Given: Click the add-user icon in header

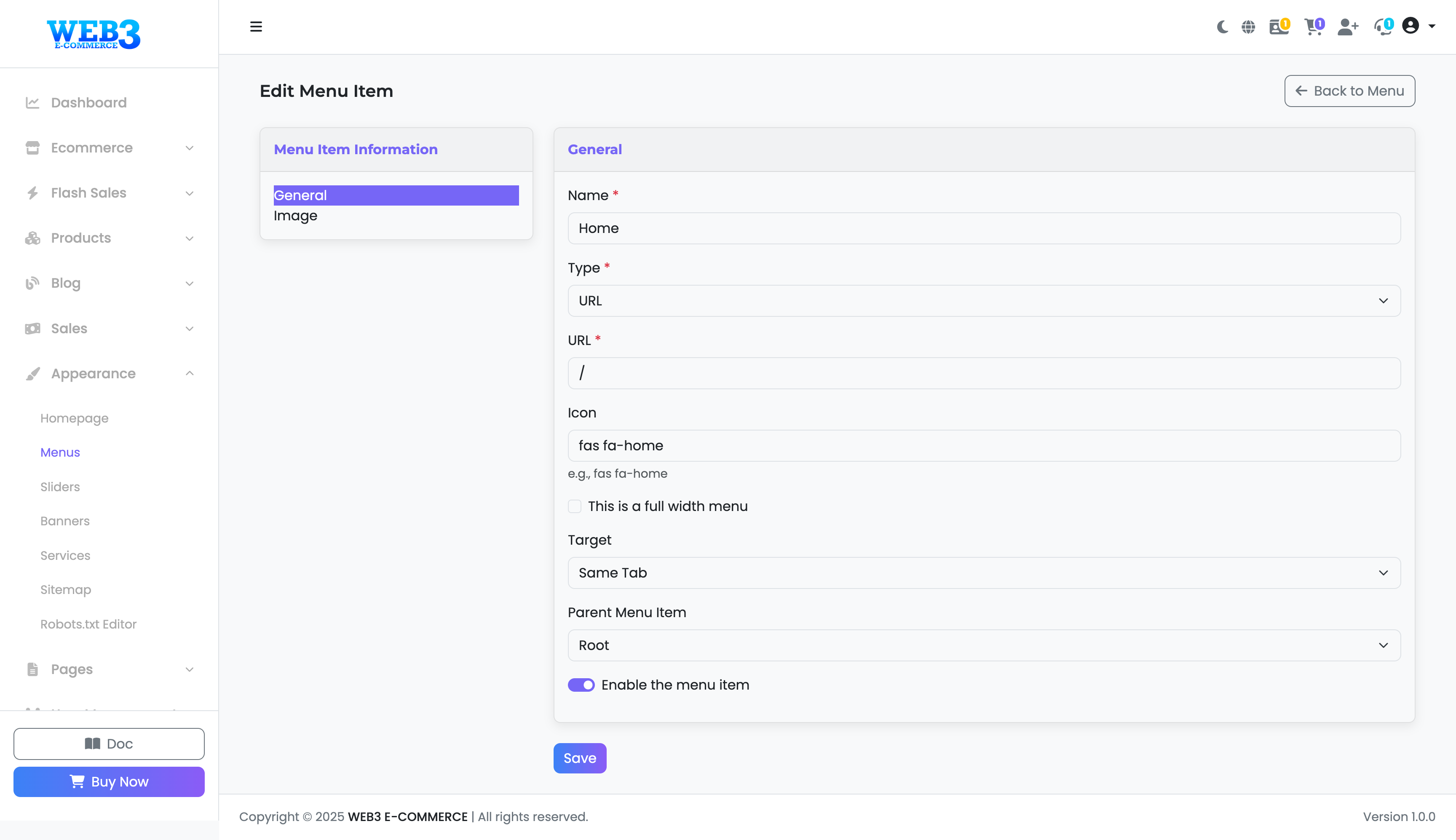Looking at the screenshot, I should pyautogui.click(x=1348, y=27).
